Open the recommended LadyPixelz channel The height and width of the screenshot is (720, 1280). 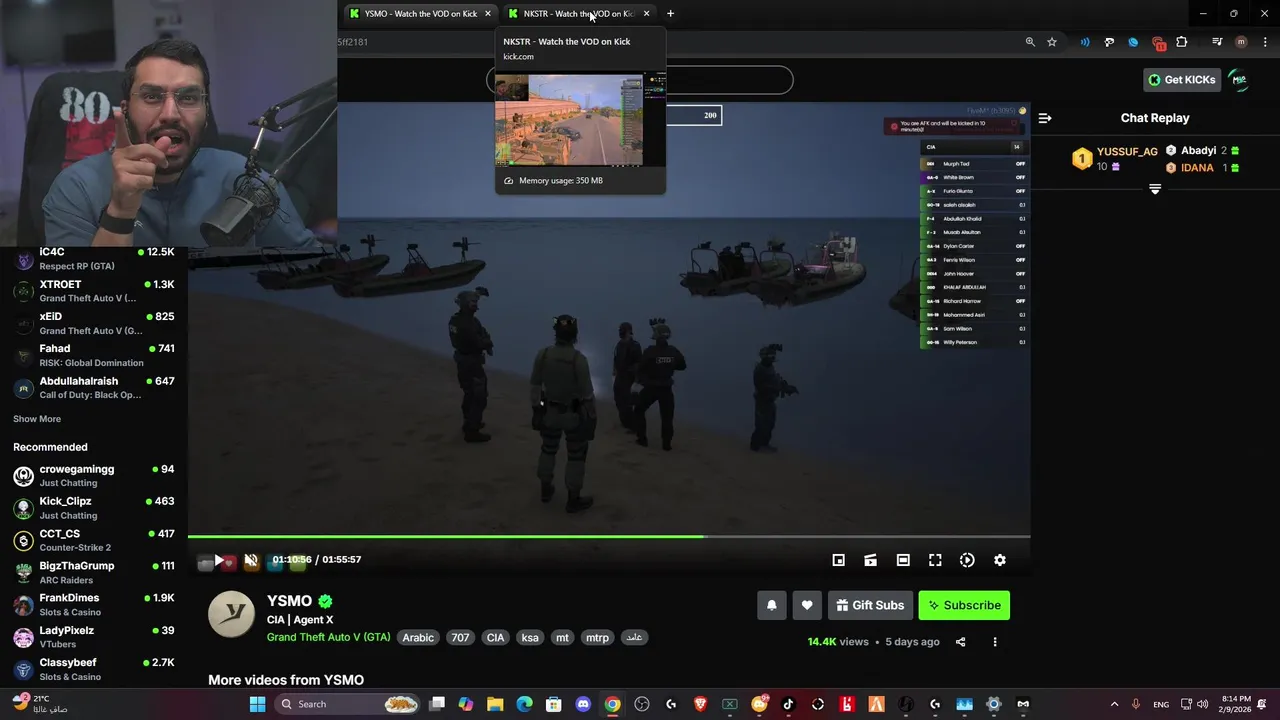point(94,637)
